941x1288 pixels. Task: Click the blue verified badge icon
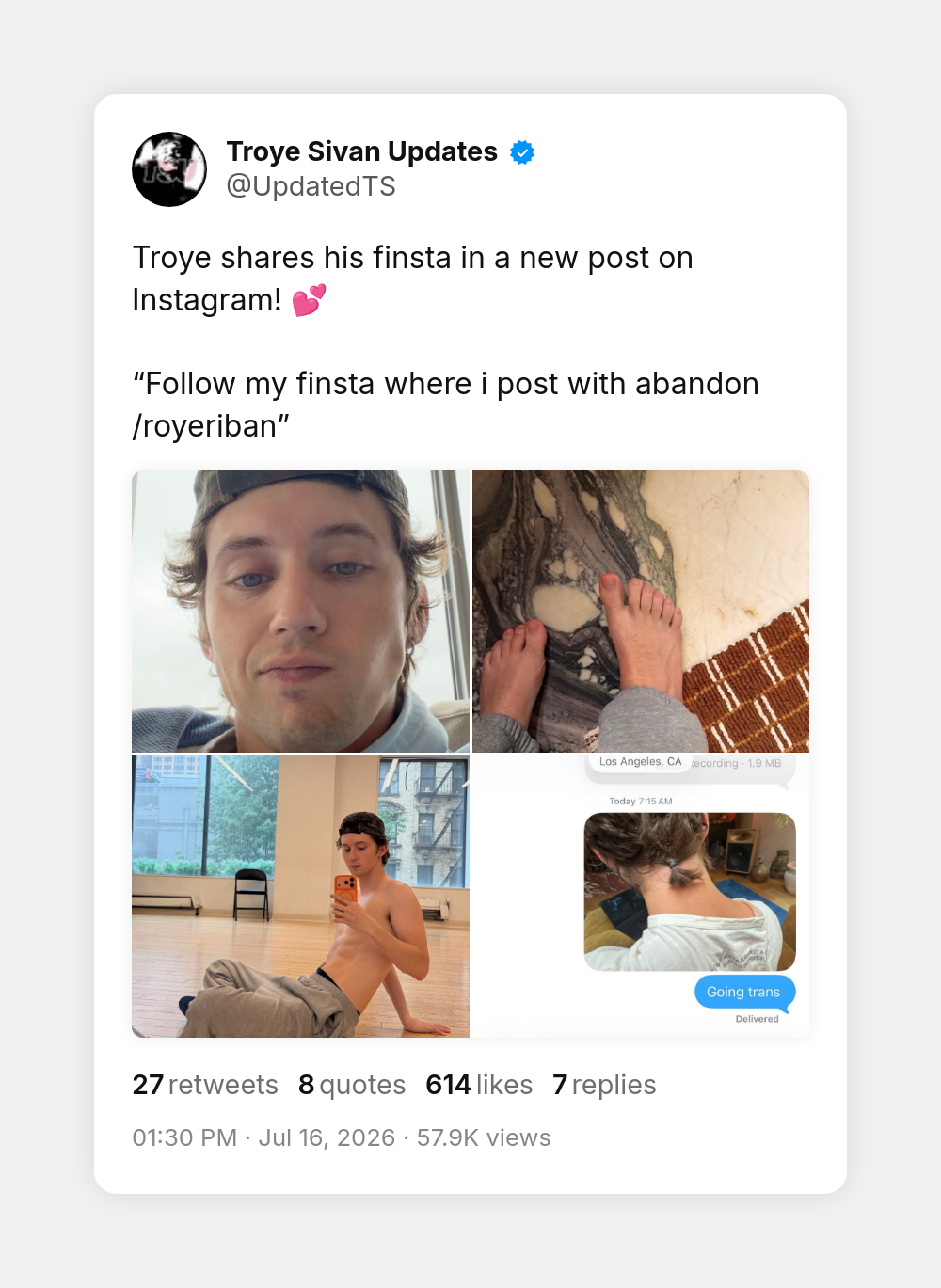[522, 152]
